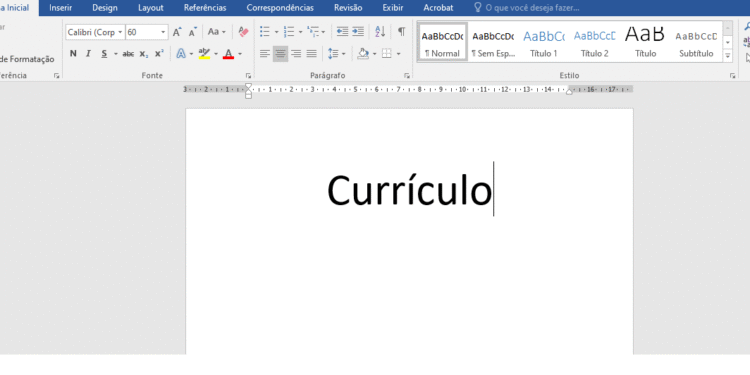Apply the Subtítulo style
Image resolution: width=750 pixels, height=375 pixels.
click(696, 42)
